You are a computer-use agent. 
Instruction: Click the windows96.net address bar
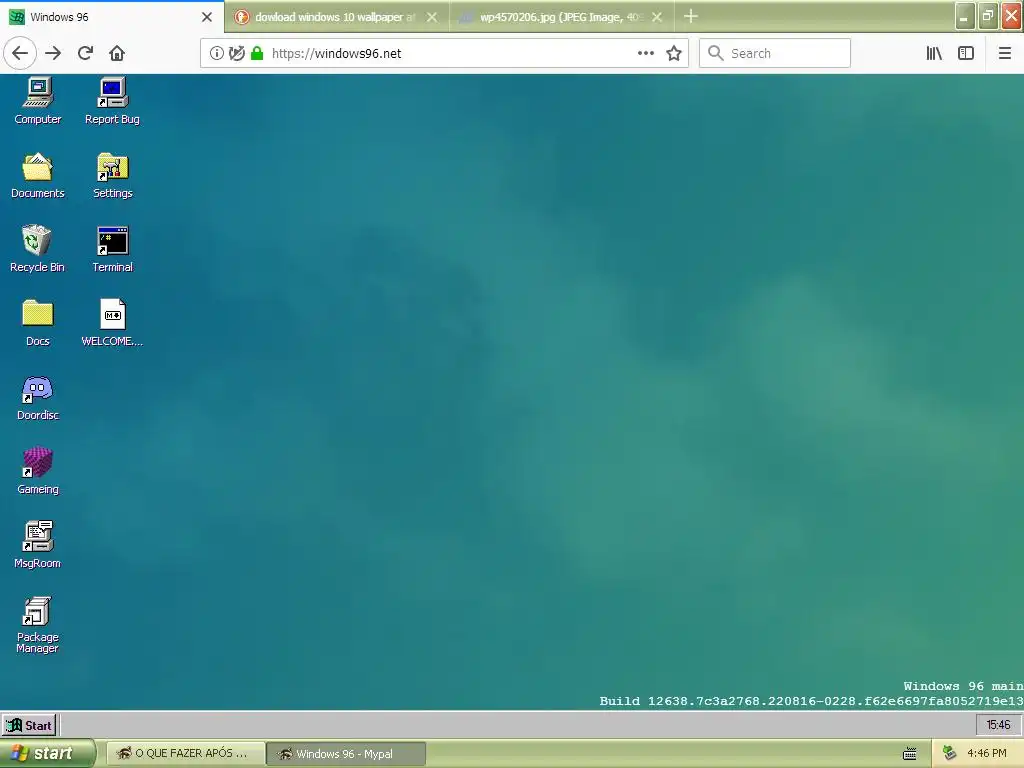pos(445,53)
